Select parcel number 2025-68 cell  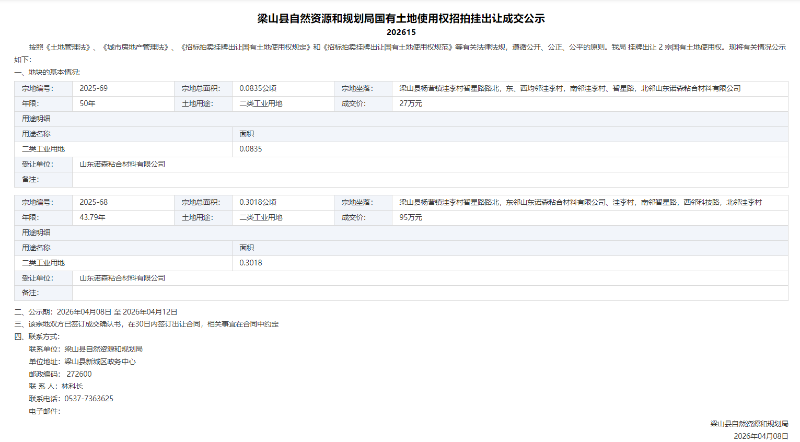pyautogui.click(x=94, y=201)
